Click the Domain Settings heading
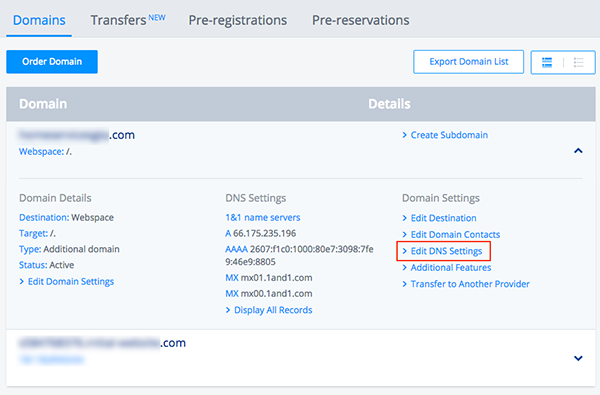 point(440,198)
